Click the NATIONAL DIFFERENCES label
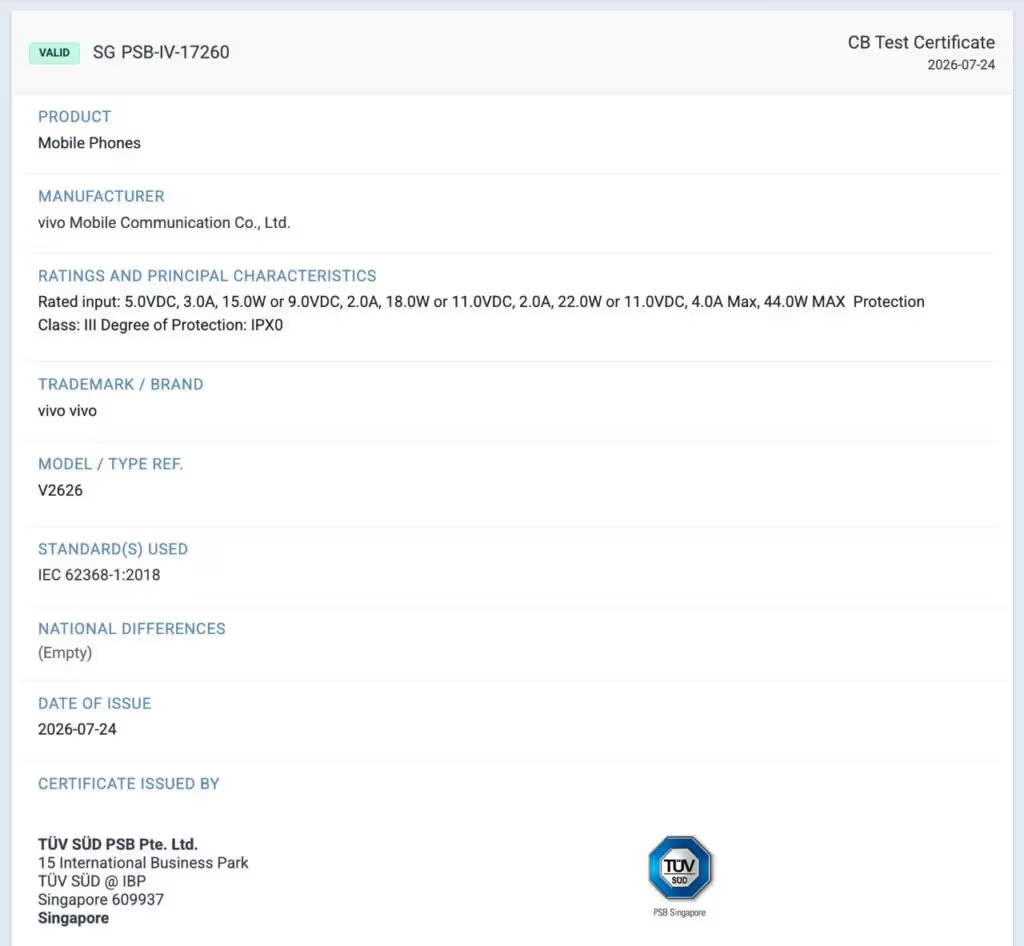The width and height of the screenshot is (1024, 946). click(131, 629)
